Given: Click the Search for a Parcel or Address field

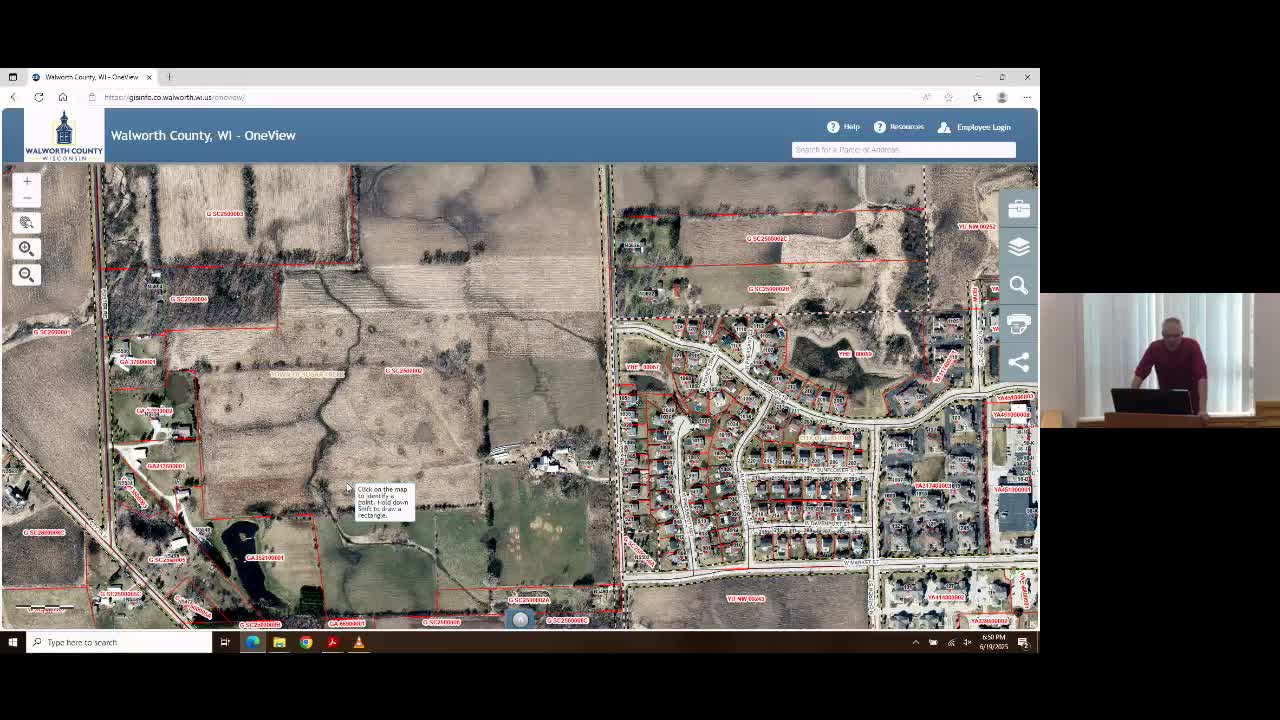Looking at the screenshot, I should [x=903, y=150].
